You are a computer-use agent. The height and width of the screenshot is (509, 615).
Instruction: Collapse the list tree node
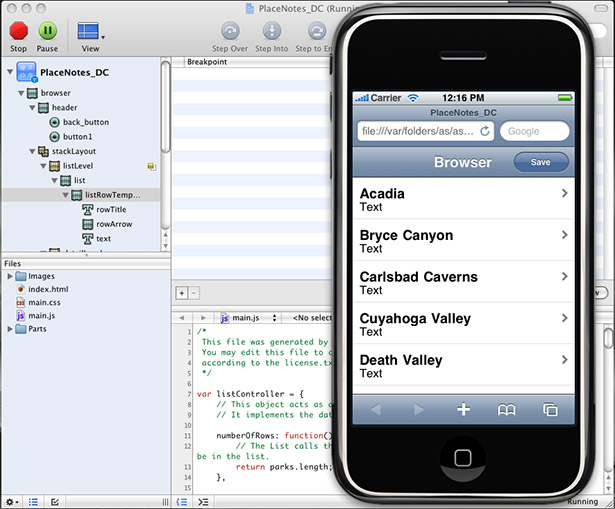coord(54,180)
